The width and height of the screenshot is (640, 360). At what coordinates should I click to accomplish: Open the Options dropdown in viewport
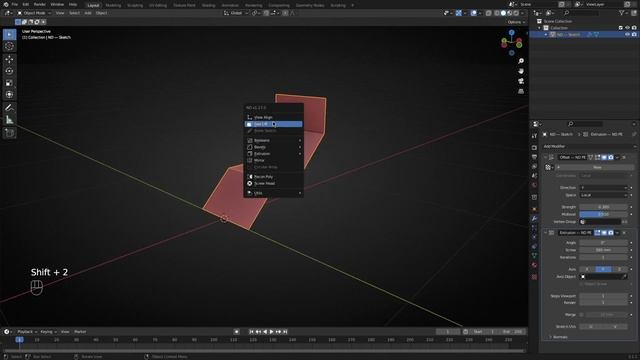tap(516, 22)
